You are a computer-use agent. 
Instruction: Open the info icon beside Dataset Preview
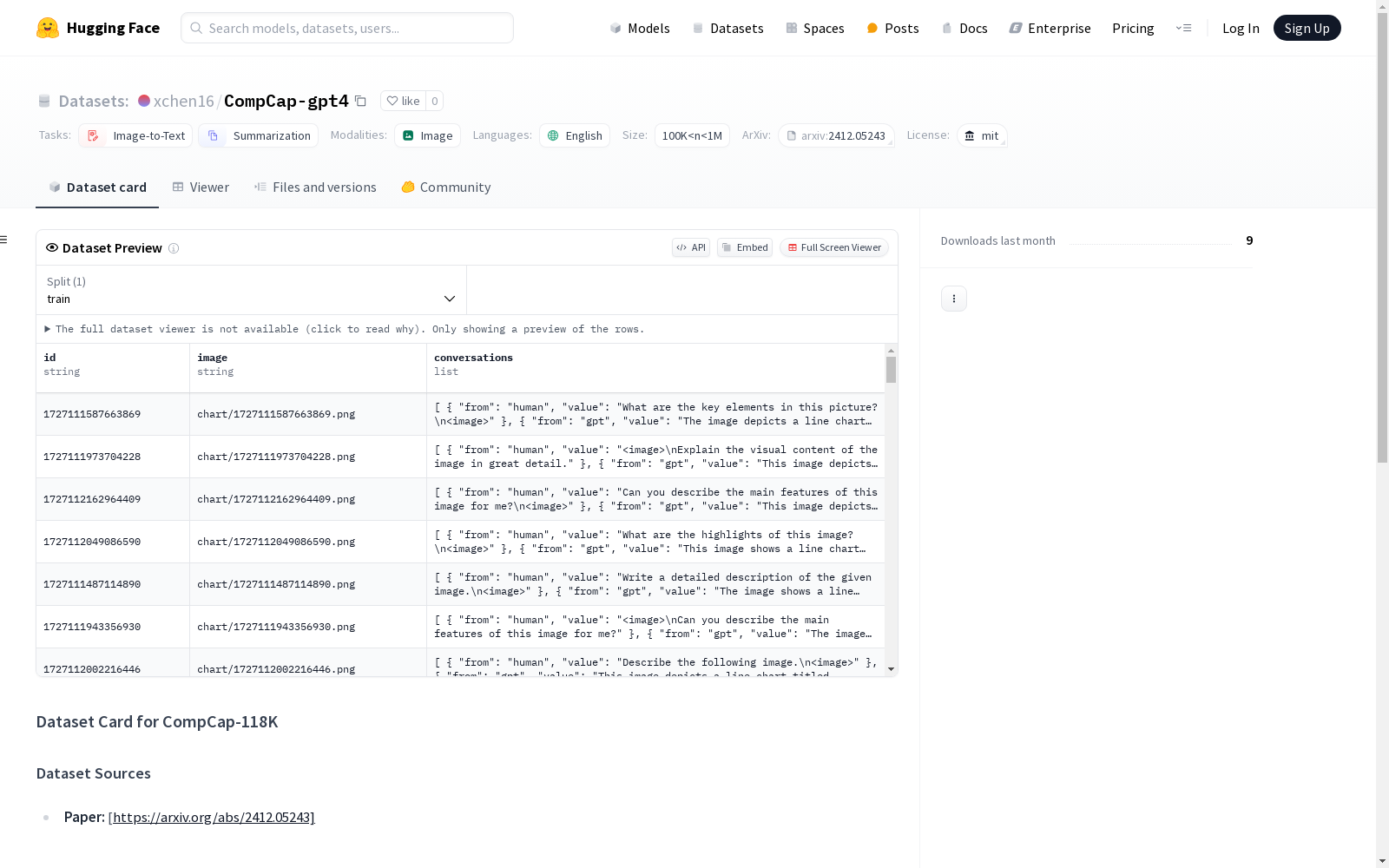(x=174, y=248)
